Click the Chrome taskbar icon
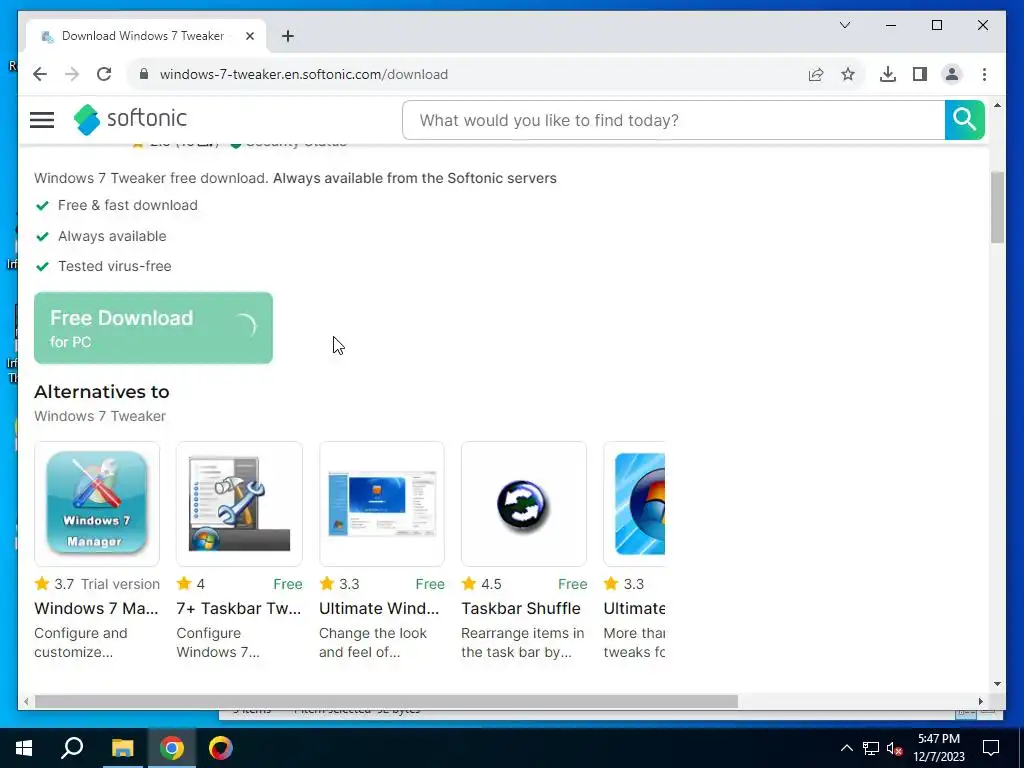The height and width of the screenshot is (768, 1024). (172, 748)
